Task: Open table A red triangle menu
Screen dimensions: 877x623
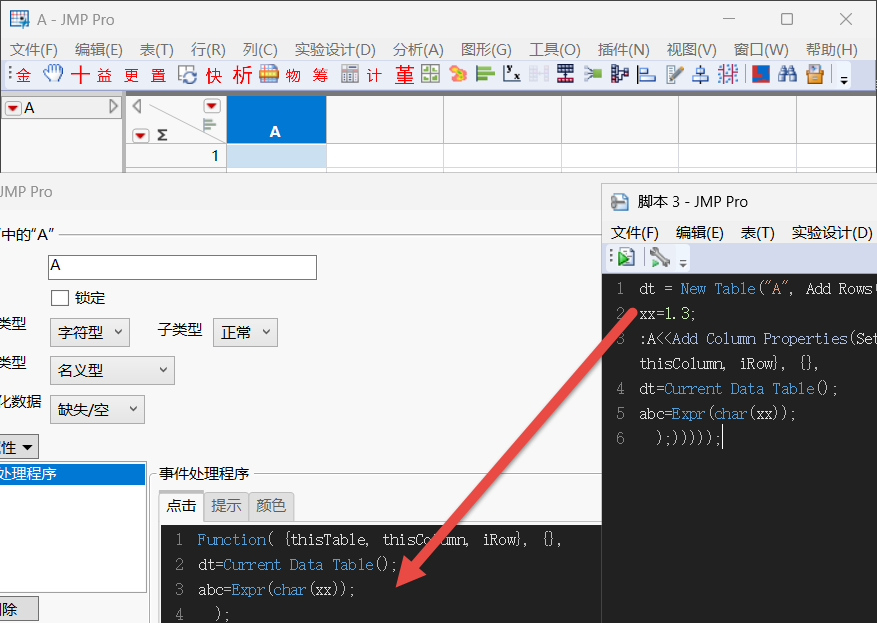Action: point(13,108)
